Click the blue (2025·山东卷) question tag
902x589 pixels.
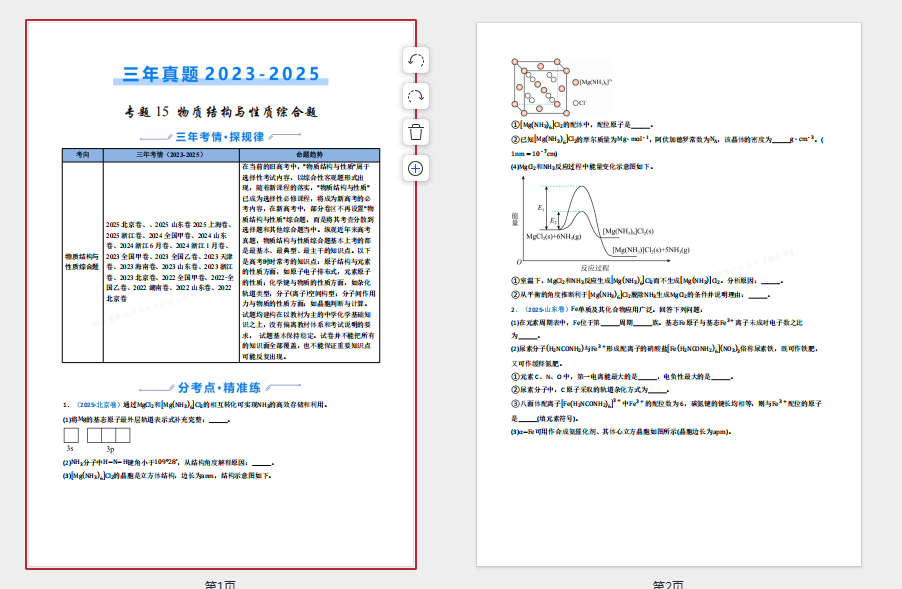click(546, 310)
